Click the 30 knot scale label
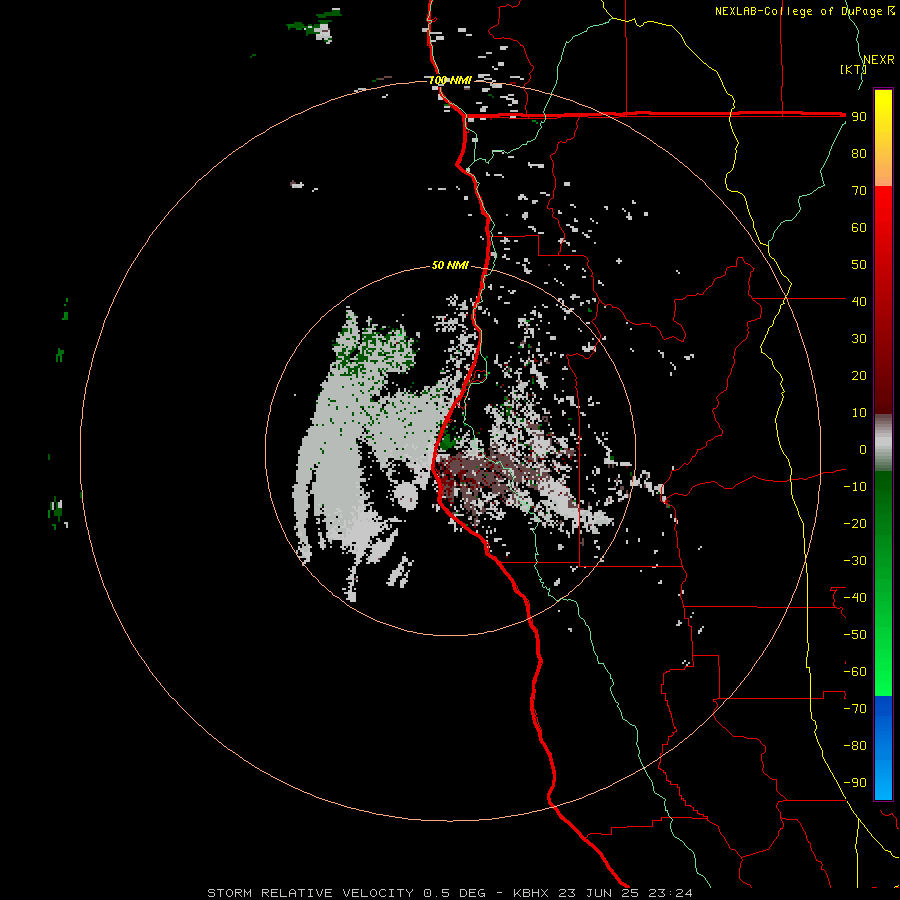This screenshot has width=900, height=900. click(x=859, y=339)
